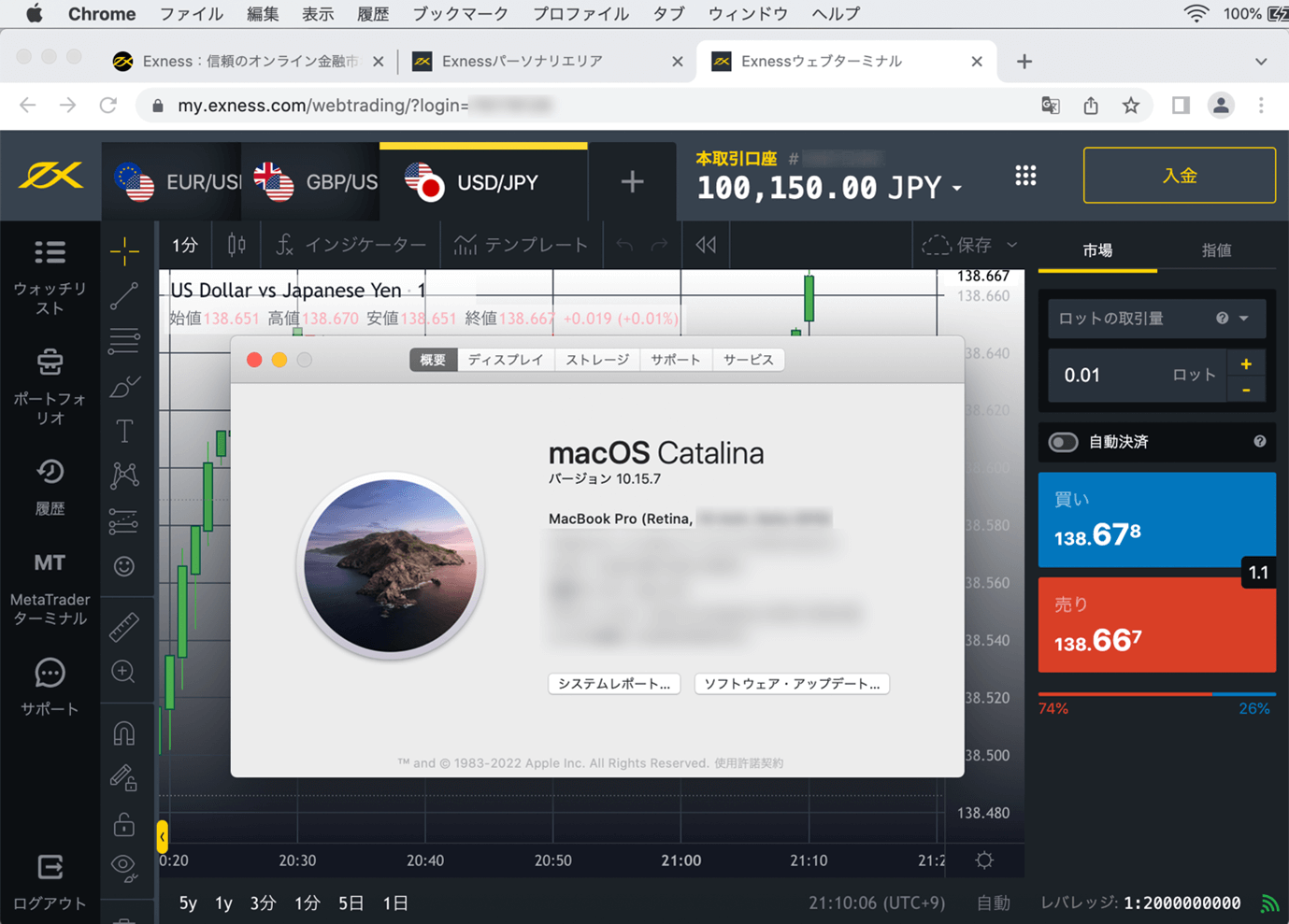Select the 5y chart range
This screenshot has height=924, width=1289.
188,903
